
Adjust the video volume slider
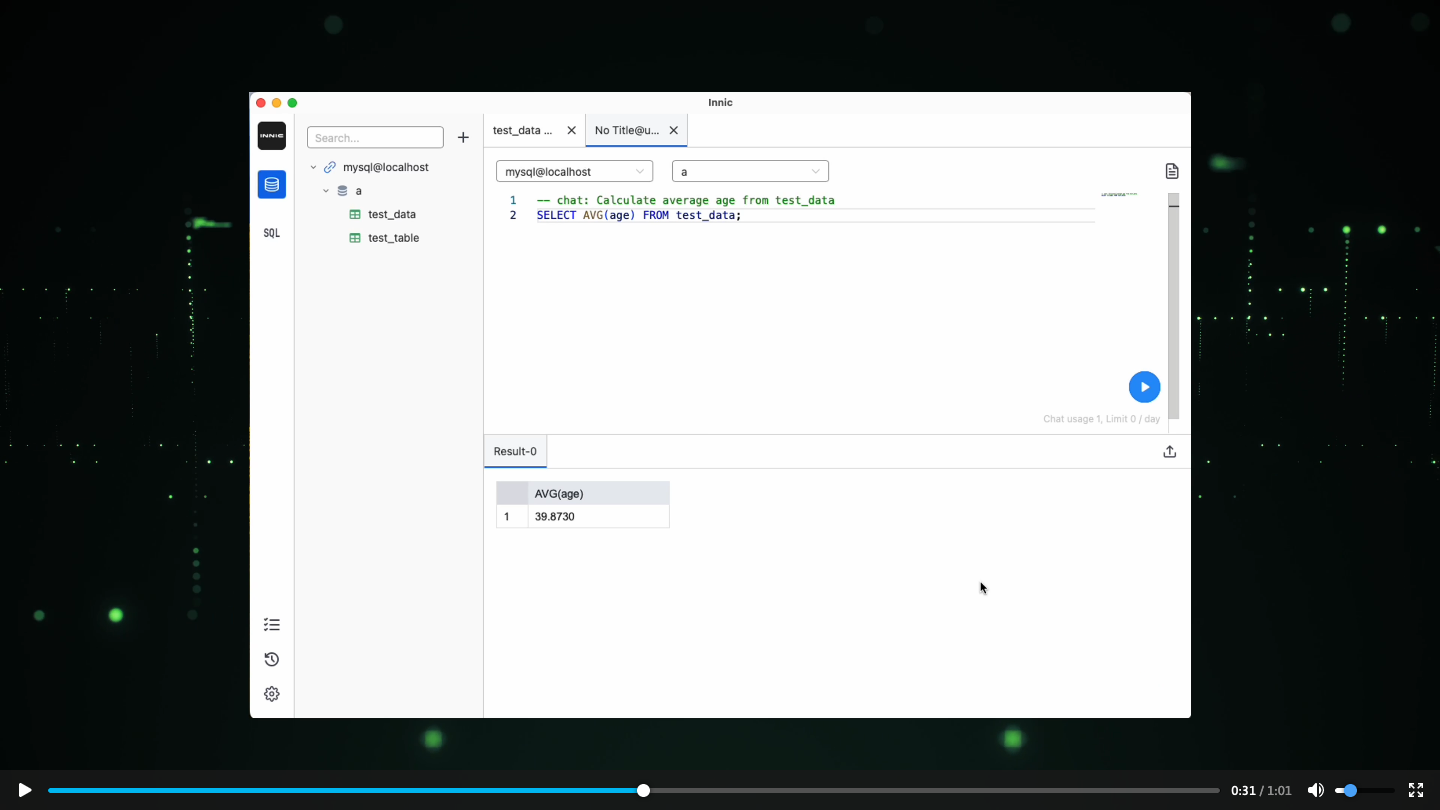tap(1364, 790)
